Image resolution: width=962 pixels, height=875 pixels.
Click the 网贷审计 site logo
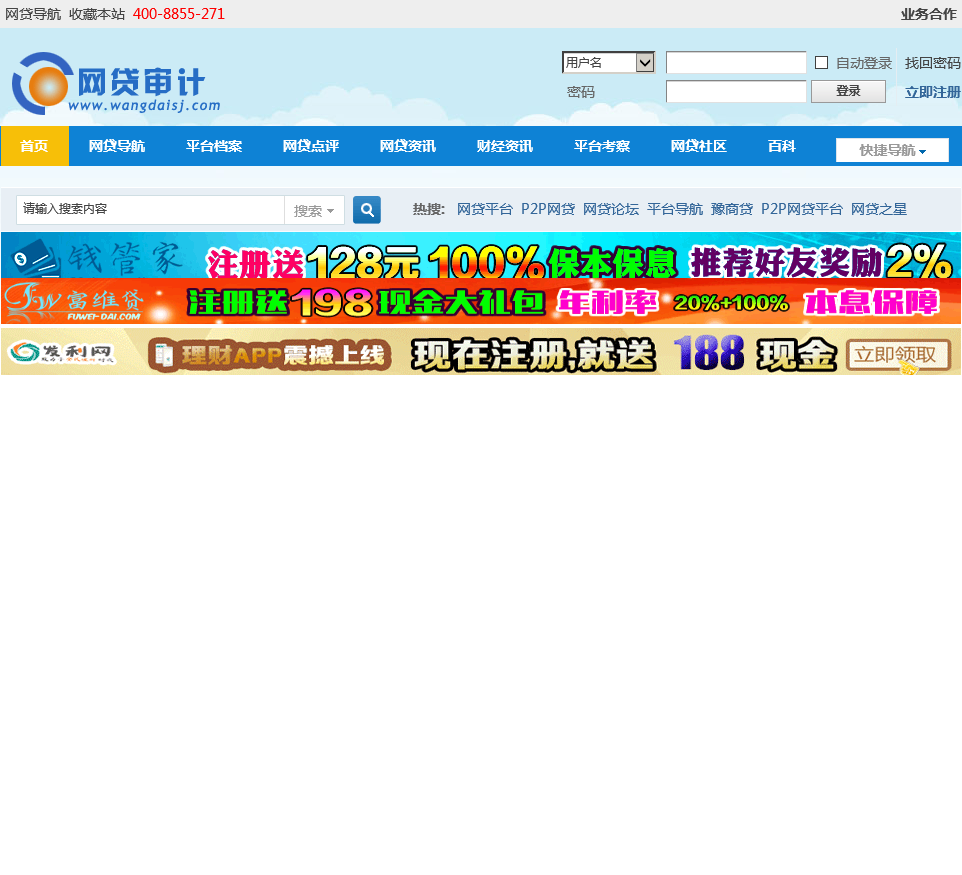point(116,83)
